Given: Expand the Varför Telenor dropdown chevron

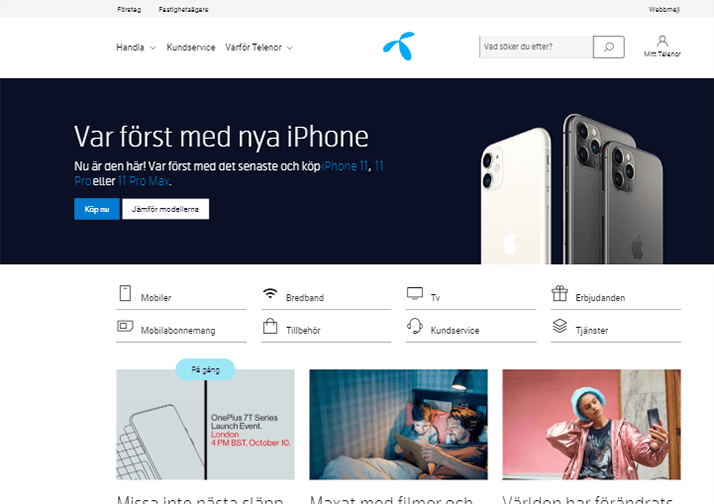Looking at the screenshot, I should 290,48.
